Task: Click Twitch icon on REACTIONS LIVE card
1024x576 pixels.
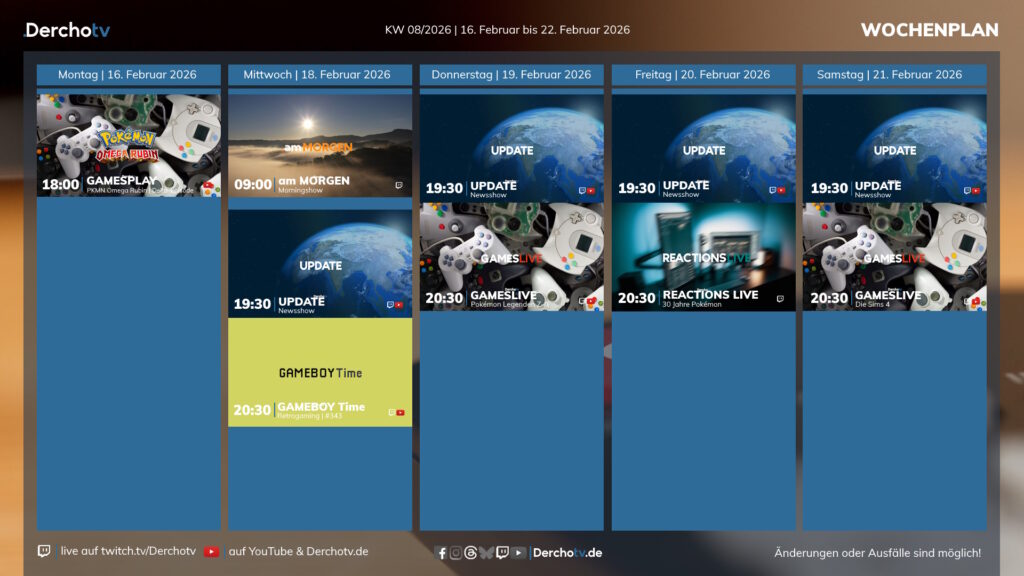Action: click(780, 298)
